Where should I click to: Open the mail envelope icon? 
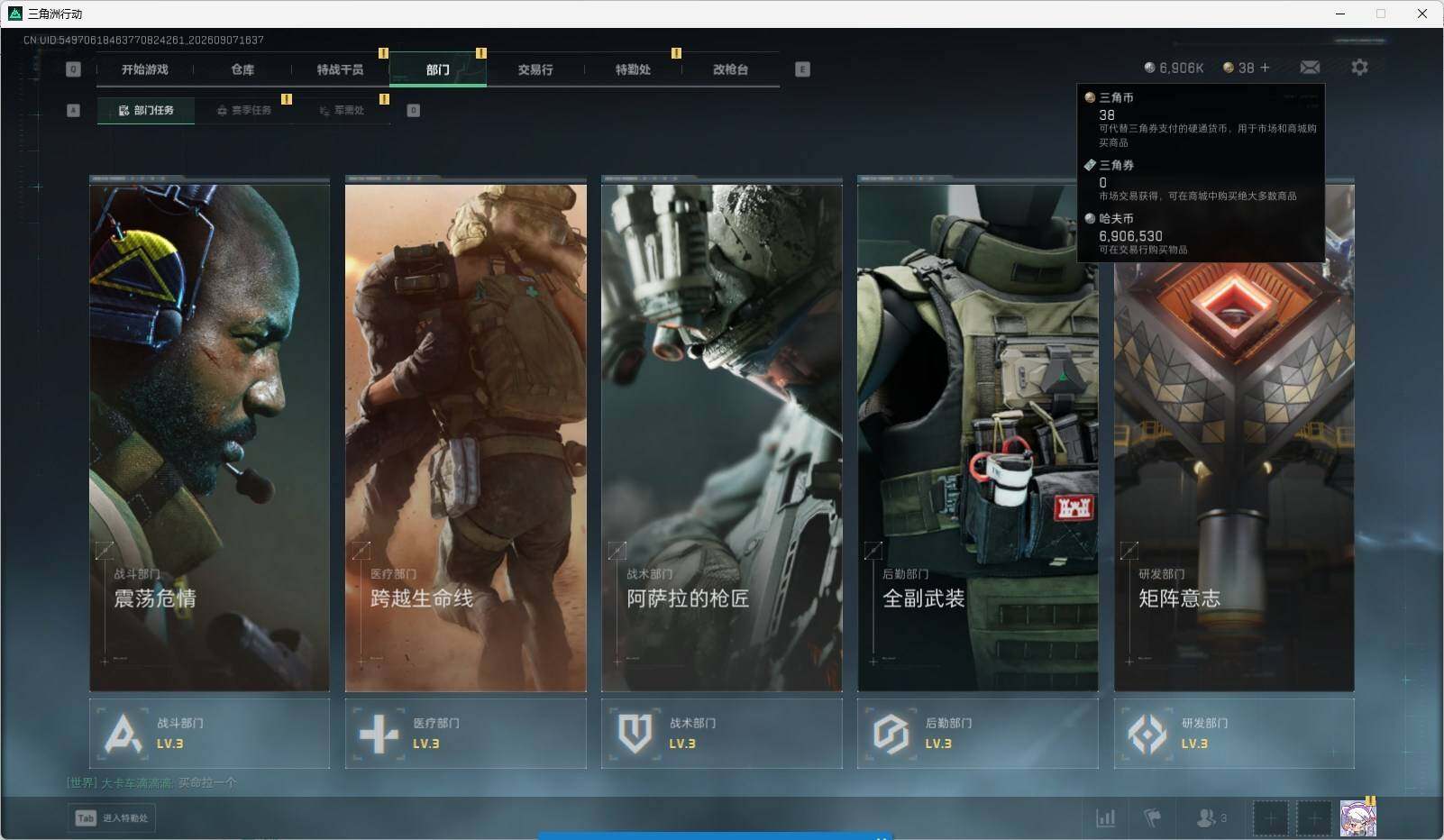[x=1310, y=68]
